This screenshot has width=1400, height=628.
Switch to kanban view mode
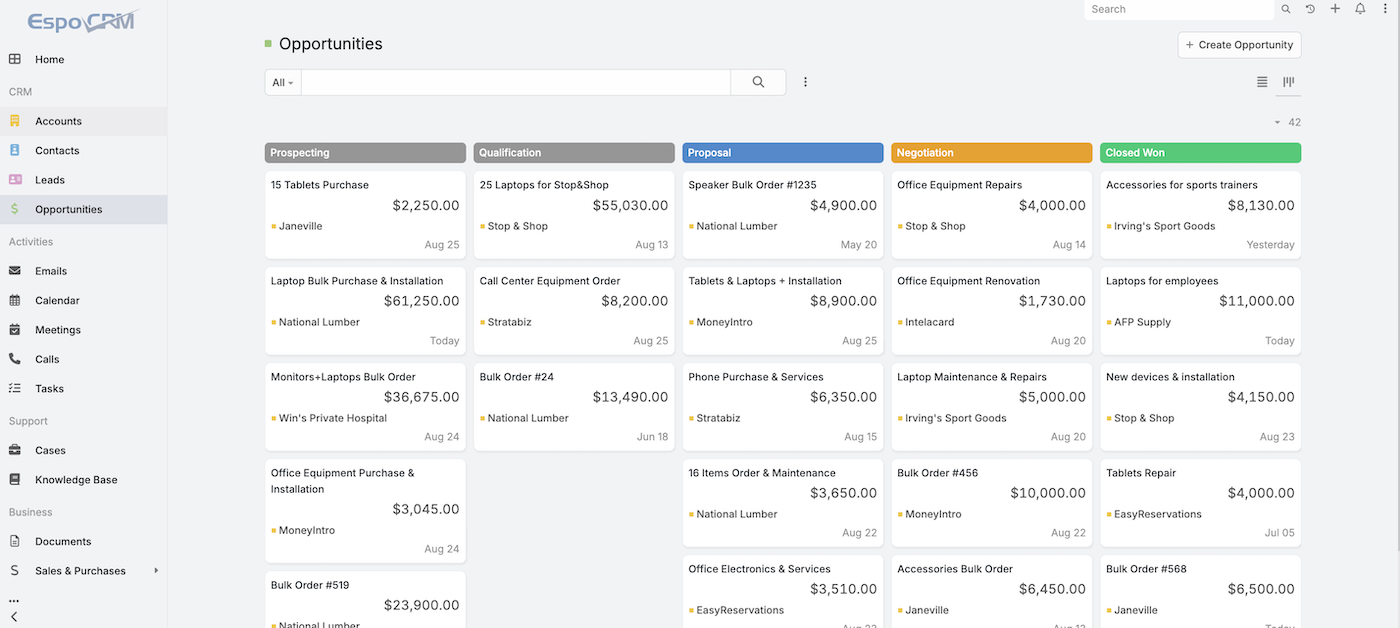pos(1289,82)
